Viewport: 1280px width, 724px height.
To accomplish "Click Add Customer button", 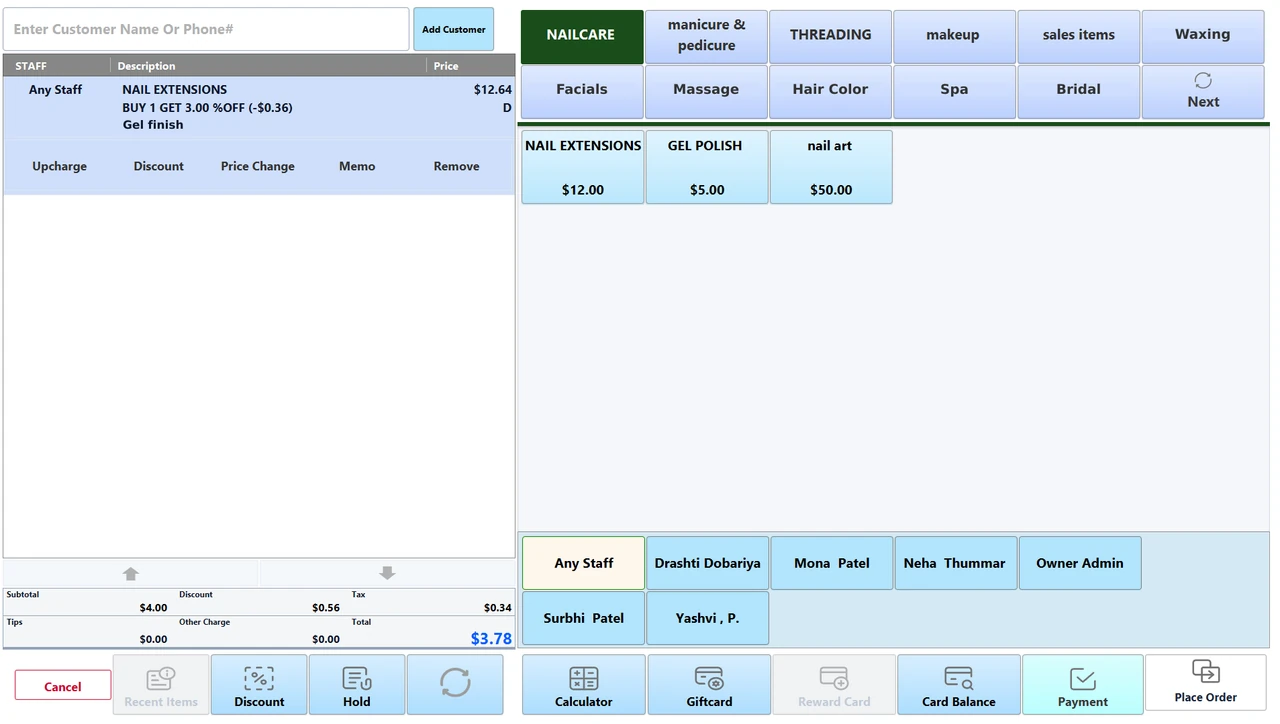I will pos(453,29).
